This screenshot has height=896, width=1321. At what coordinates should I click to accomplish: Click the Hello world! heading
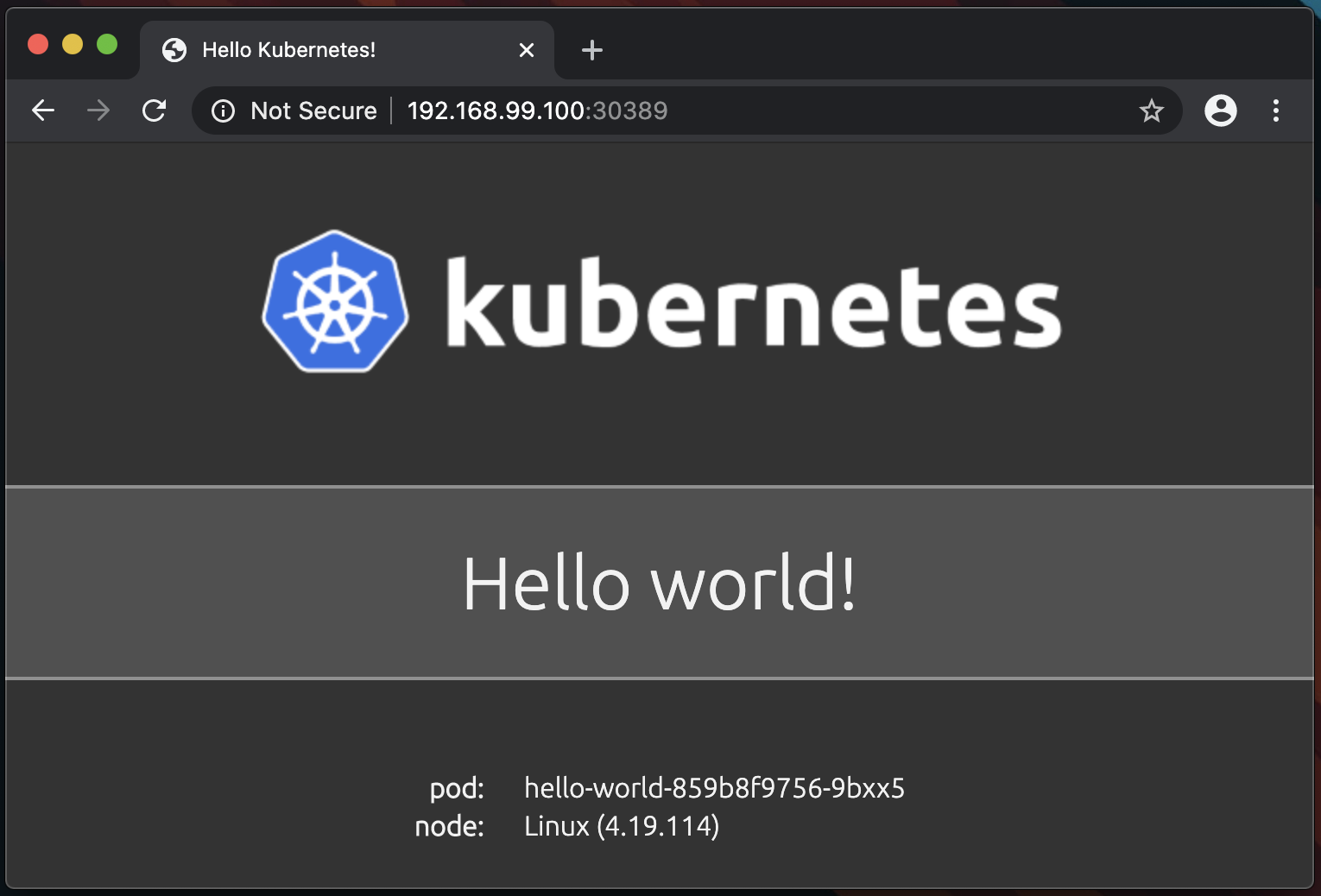[660, 584]
